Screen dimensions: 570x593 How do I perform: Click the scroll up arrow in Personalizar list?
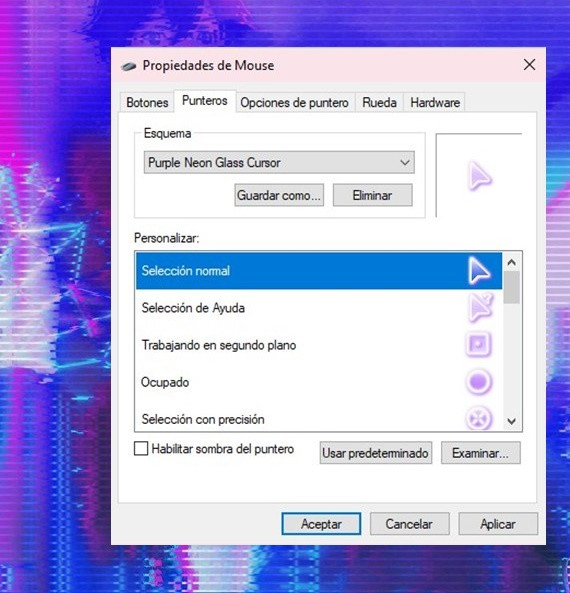[512, 262]
